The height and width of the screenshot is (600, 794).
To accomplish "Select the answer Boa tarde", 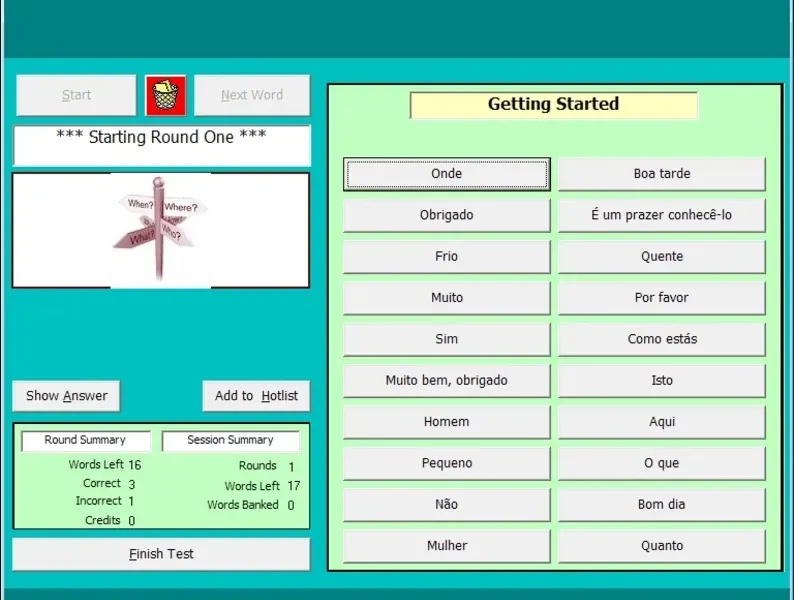I will click(662, 174).
